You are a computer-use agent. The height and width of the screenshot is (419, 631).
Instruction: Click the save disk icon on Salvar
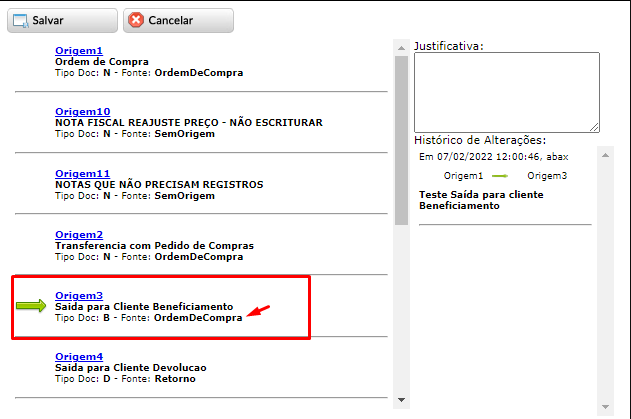click(19, 20)
